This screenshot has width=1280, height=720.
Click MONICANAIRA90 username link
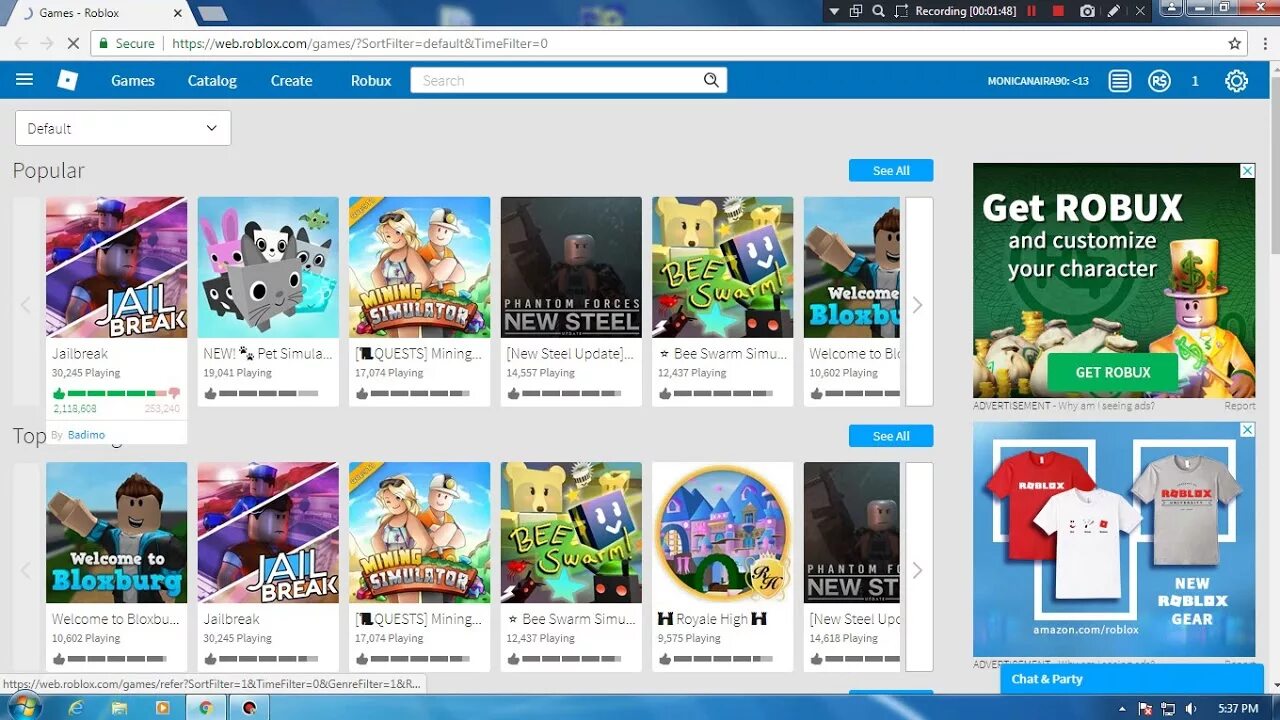tap(1038, 81)
